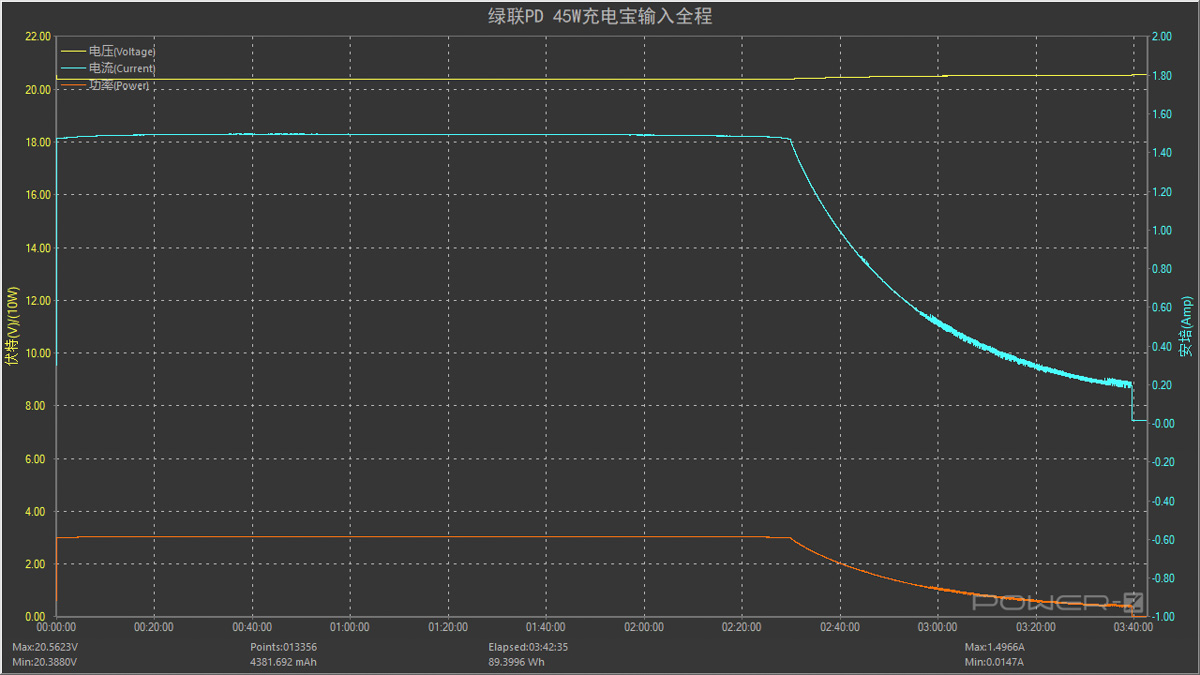Click the chart title 绿联PD 45W充电宝输入全程

pyautogui.click(x=599, y=16)
